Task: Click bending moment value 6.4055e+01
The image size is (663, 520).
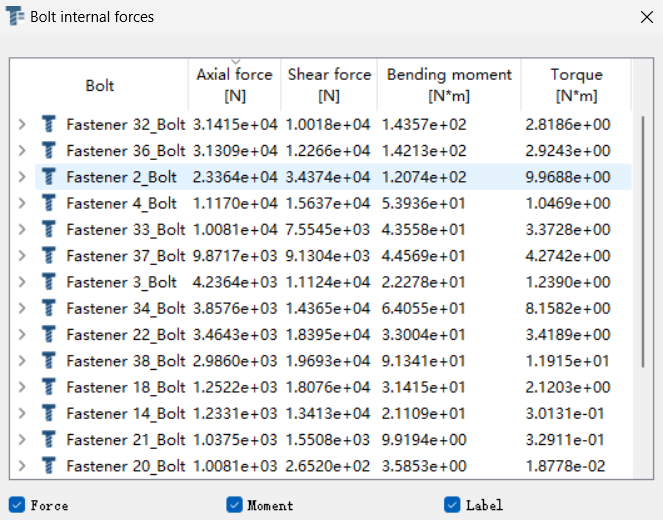Action: (x=423, y=308)
